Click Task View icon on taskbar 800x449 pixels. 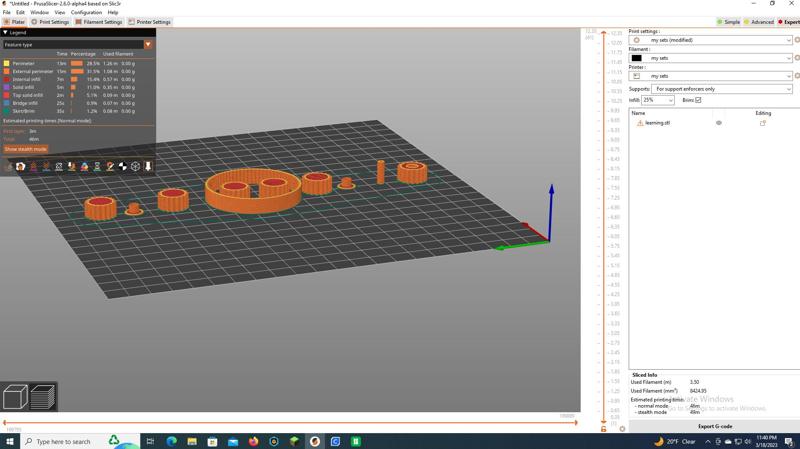150,441
